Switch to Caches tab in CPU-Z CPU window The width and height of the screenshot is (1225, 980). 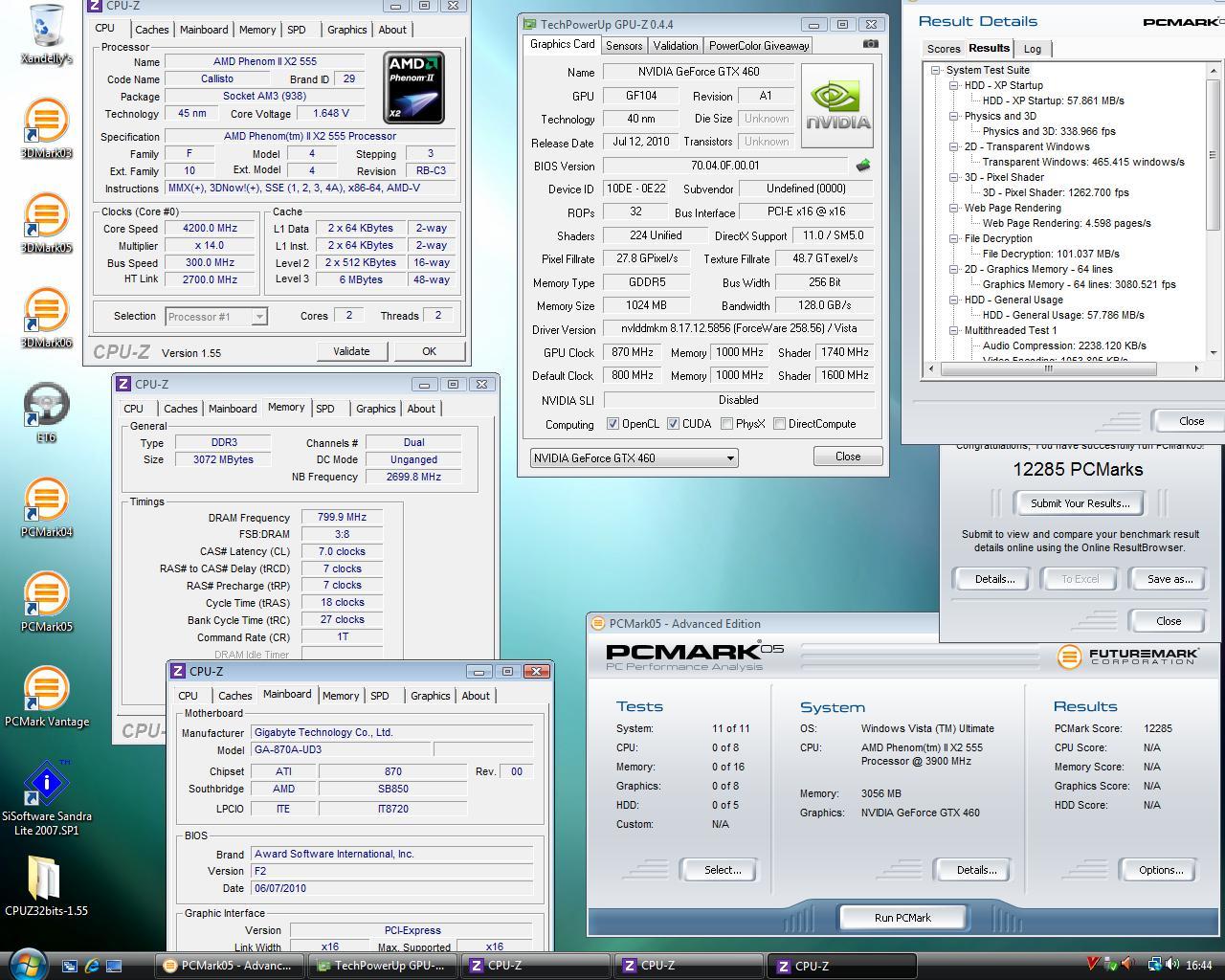151,30
